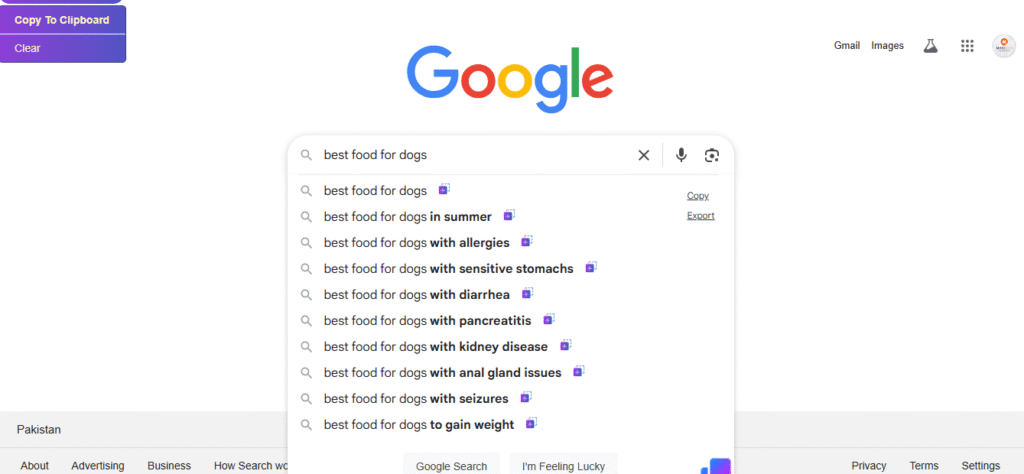This screenshot has height=474, width=1024.
Task: Open the Google apps grid
Action: [x=967, y=46]
